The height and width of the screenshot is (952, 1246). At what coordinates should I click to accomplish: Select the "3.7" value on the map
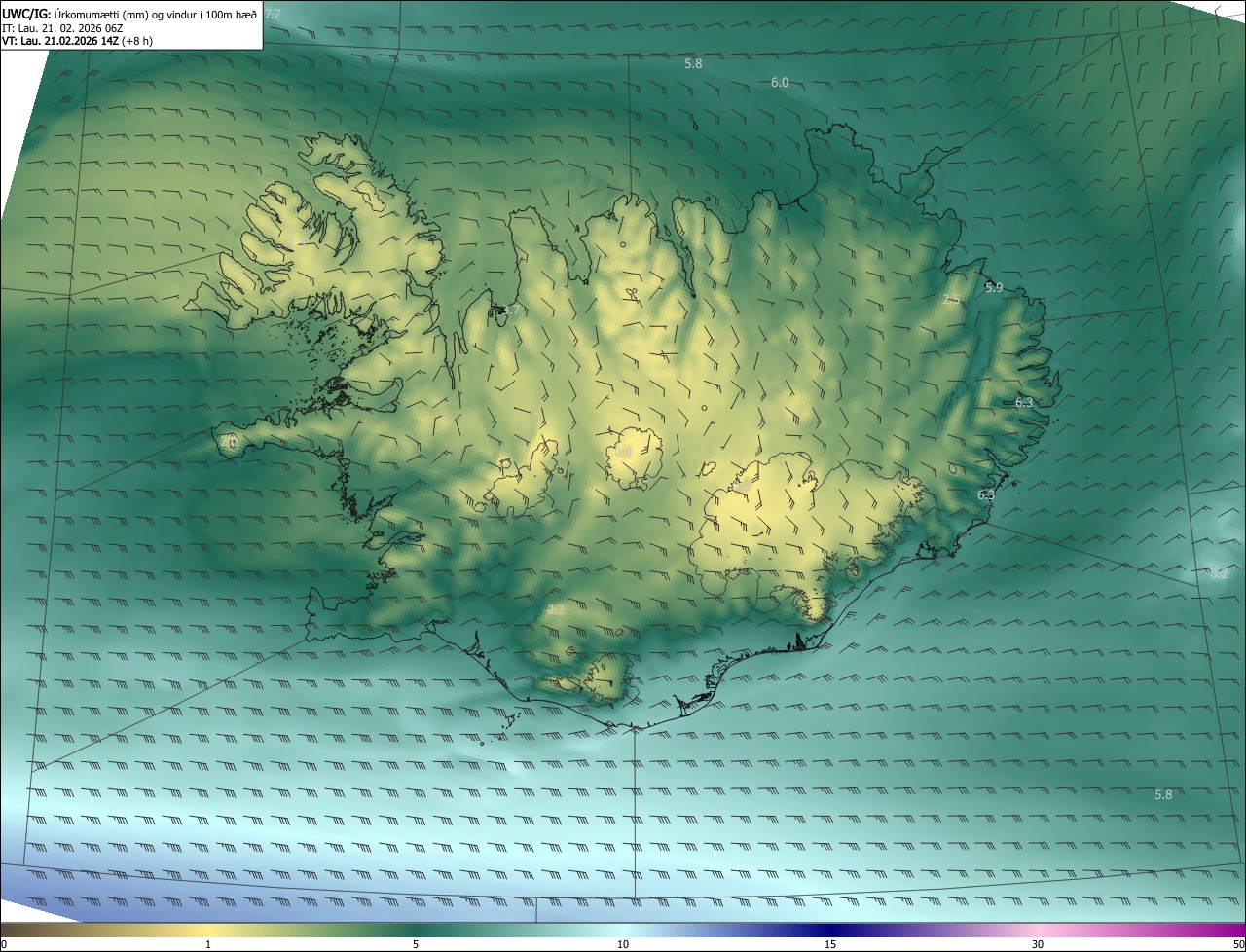[513, 311]
